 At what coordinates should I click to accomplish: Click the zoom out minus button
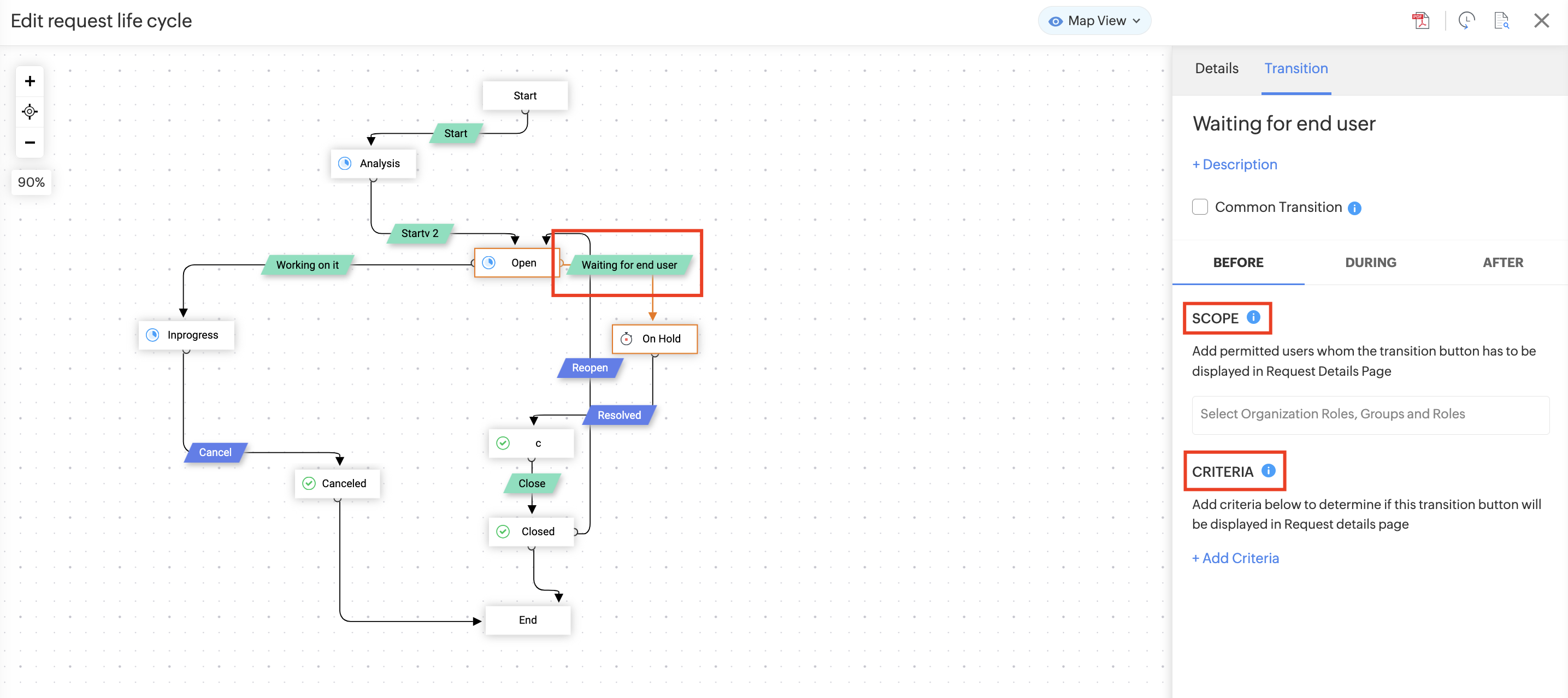click(29, 143)
